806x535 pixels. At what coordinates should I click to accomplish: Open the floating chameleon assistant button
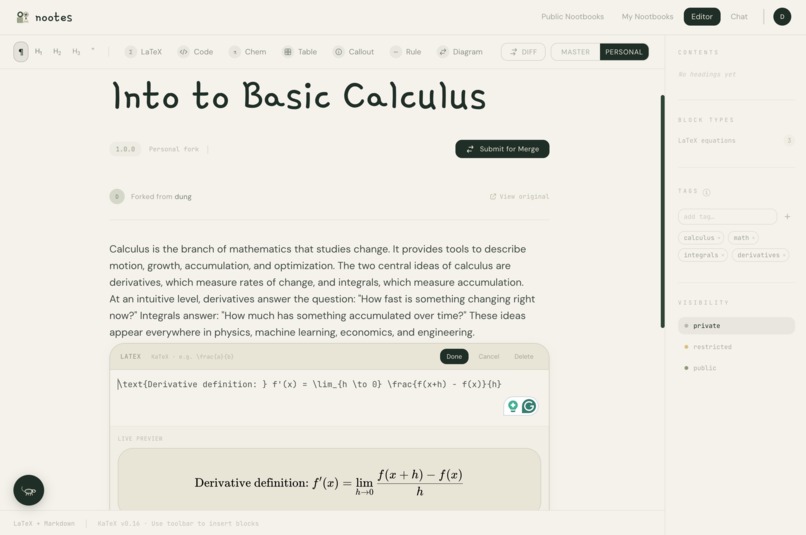coord(29,490)
